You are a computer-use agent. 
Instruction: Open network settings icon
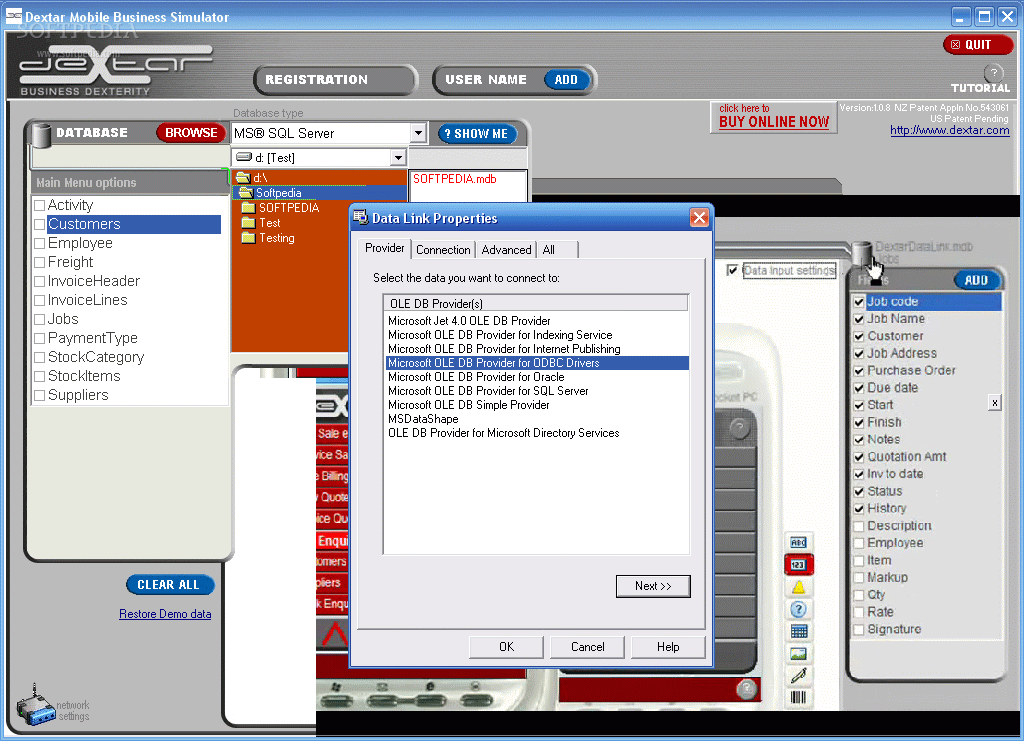[35, 706]
